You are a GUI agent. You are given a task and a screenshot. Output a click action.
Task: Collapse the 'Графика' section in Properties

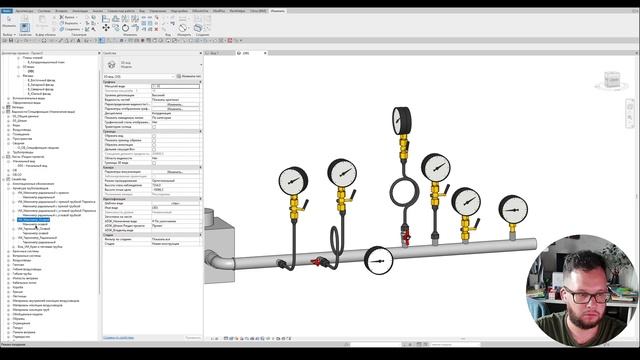200,82
